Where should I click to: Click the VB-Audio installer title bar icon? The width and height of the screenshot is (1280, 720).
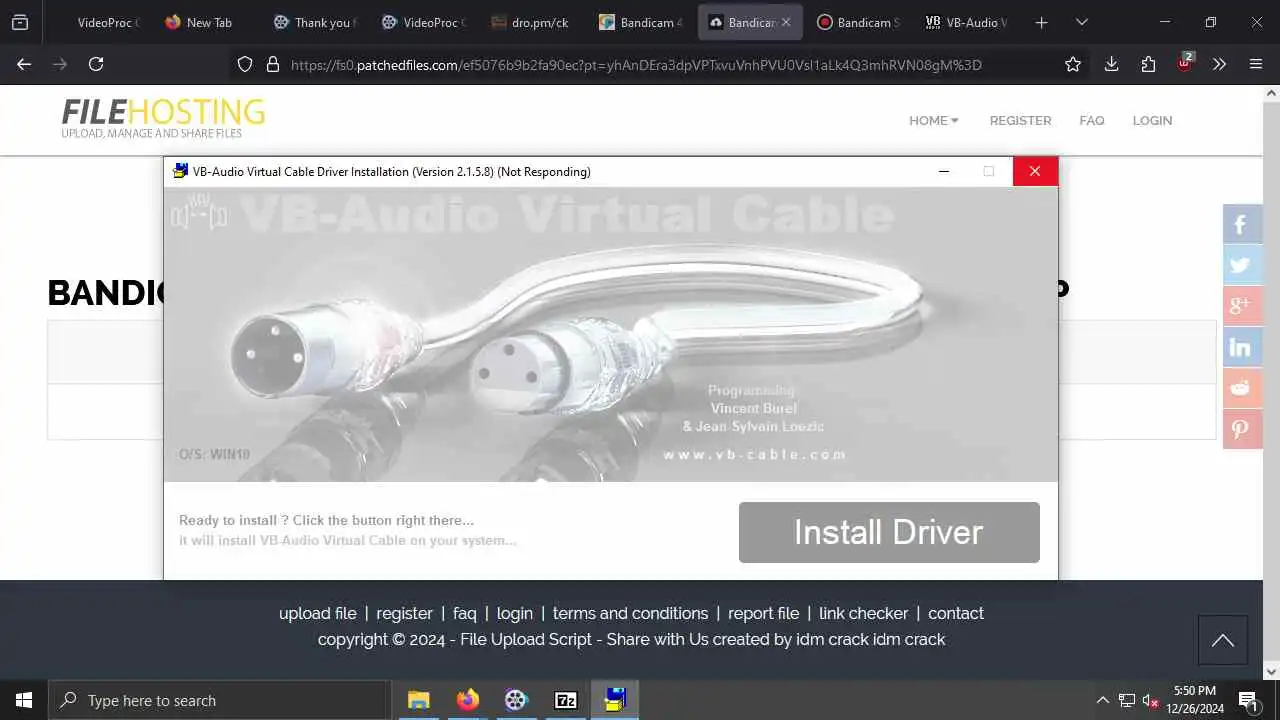click(180, 171)
